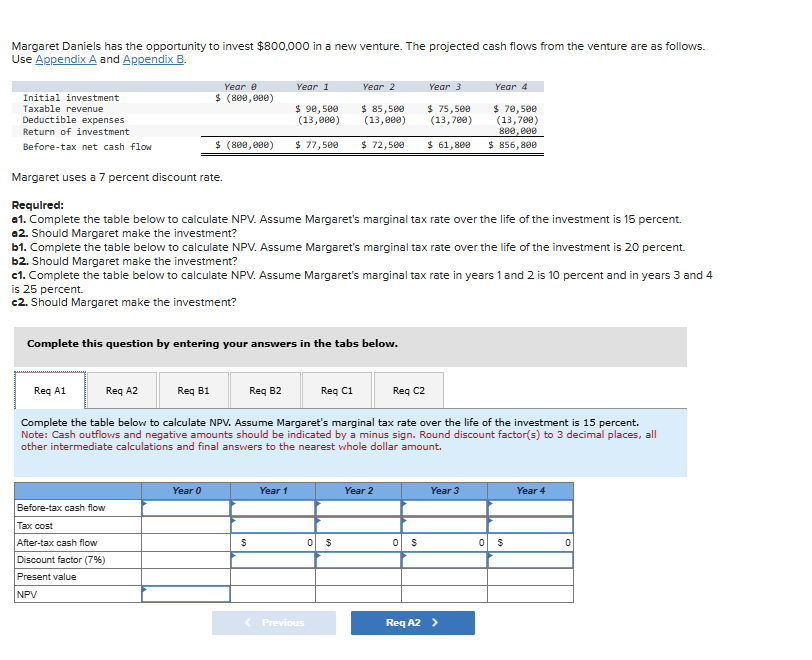The height and width of the screenshot is (660, 812).
Task: Select Year 4 Tax cost input cell
Action: 530,525
